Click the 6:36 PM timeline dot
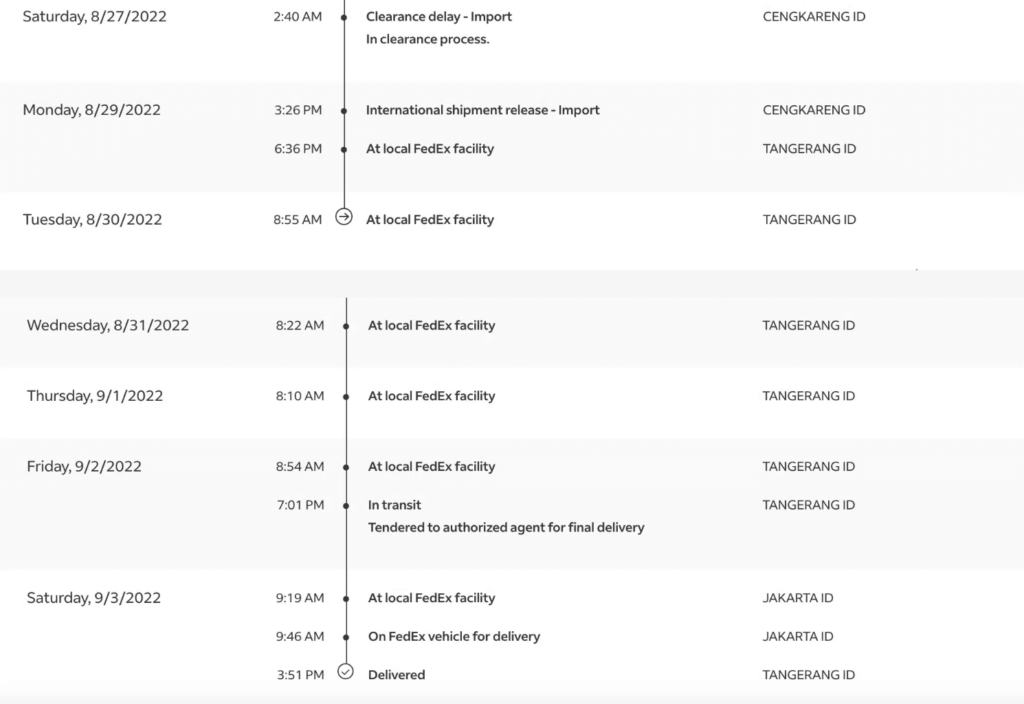The width and height of the screenshot is (1024, 704). coord(344,150)
